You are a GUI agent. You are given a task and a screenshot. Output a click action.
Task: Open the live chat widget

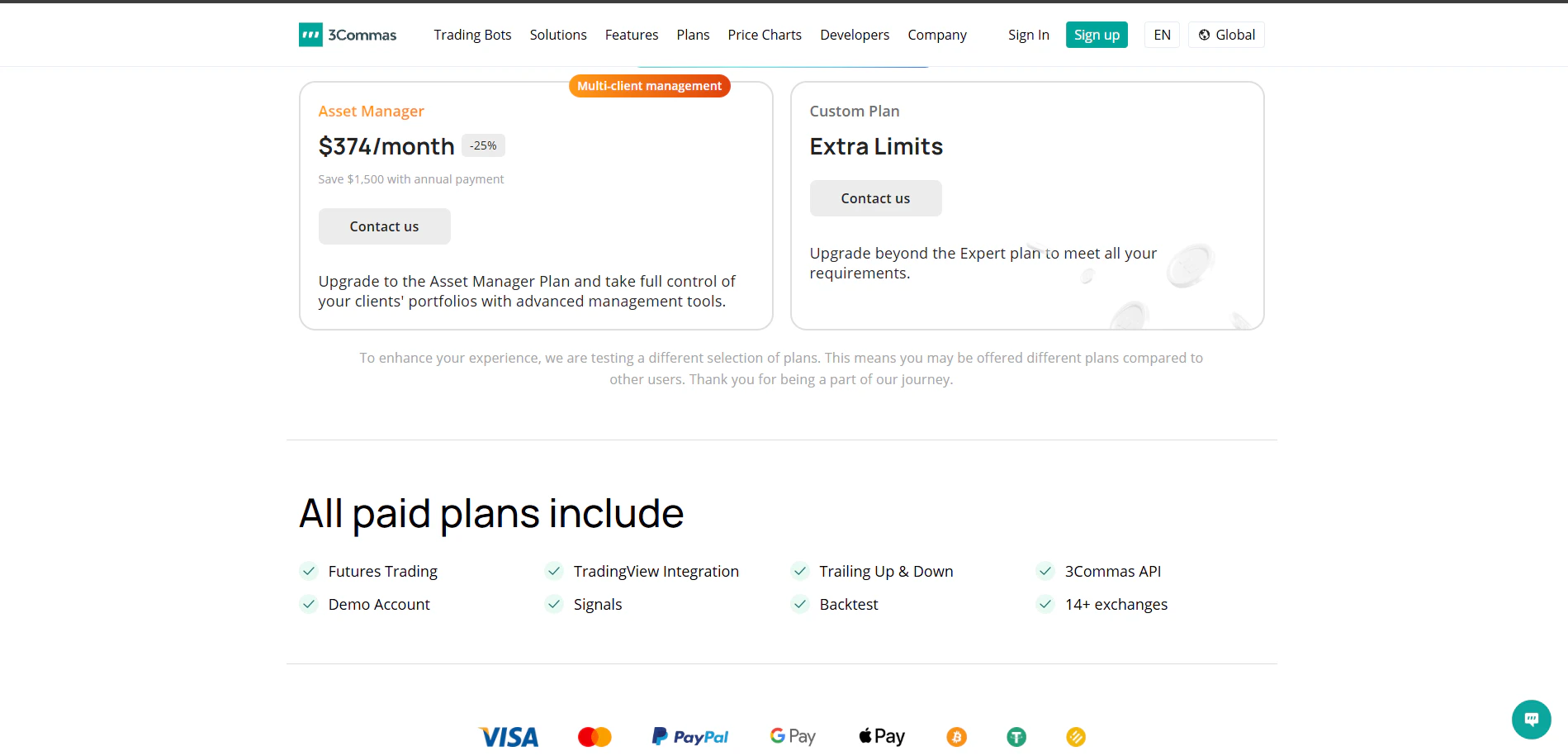click(x=1531, y=719)
